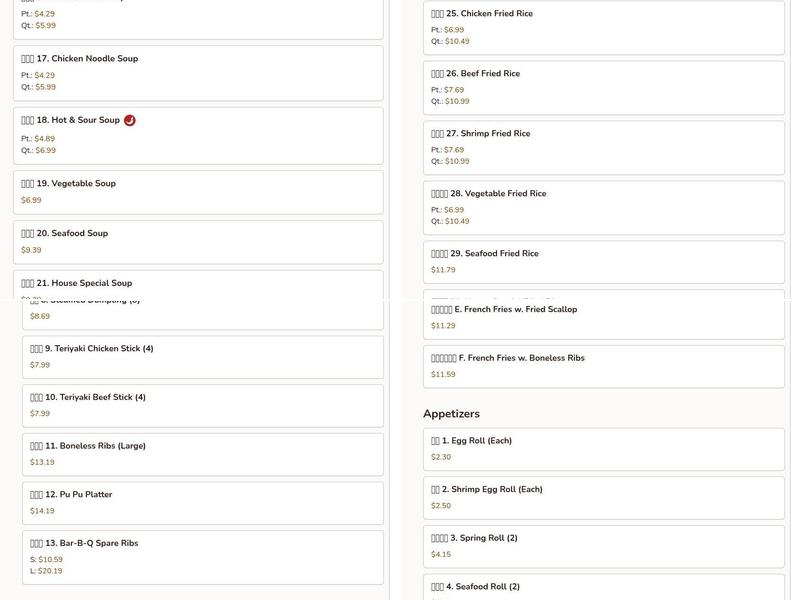
Task: Choose 29. Seafood Fried Rice
Action: pos(604,262)
